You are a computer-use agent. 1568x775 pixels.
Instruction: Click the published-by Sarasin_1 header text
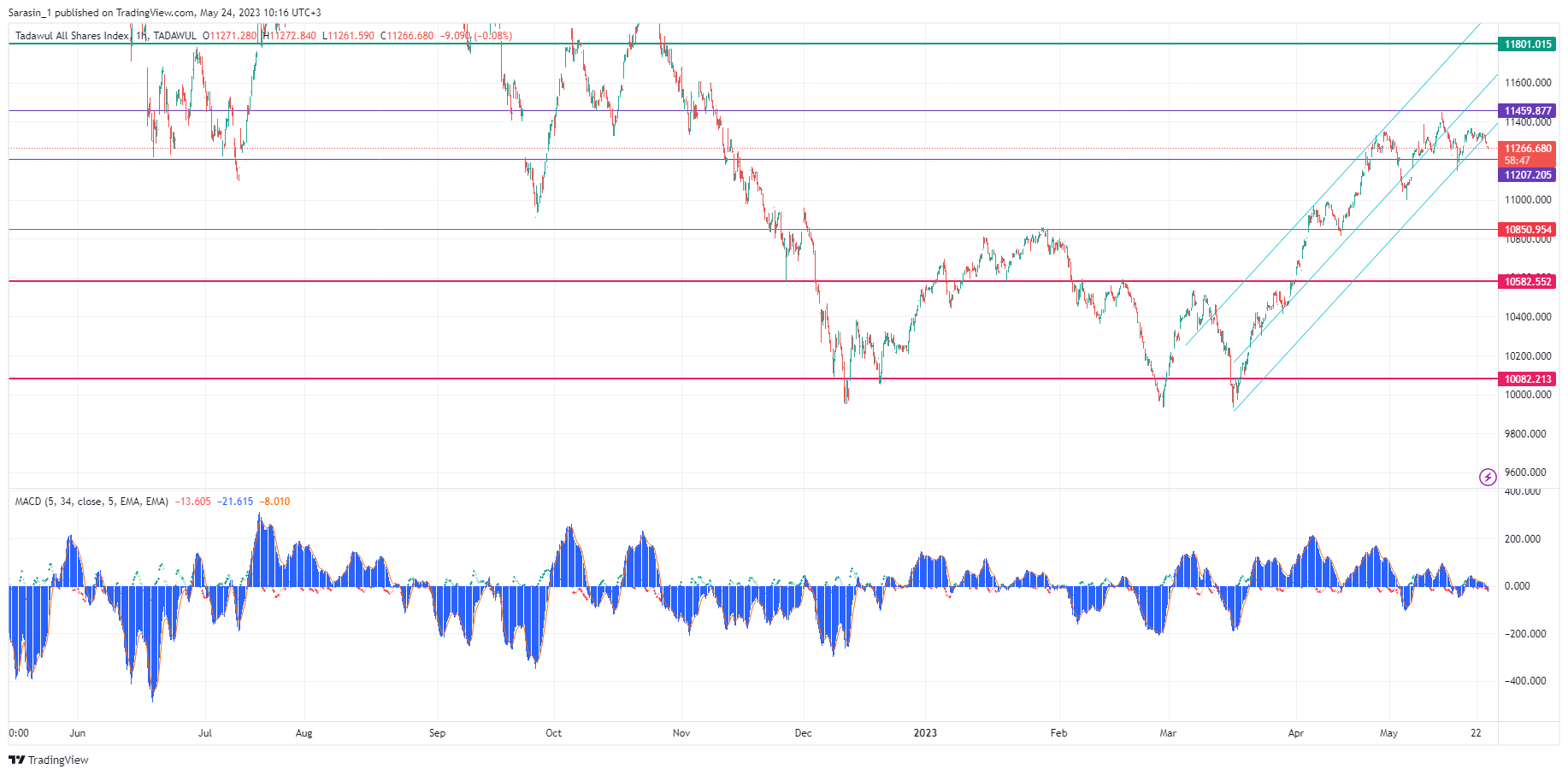coord(165,13)
